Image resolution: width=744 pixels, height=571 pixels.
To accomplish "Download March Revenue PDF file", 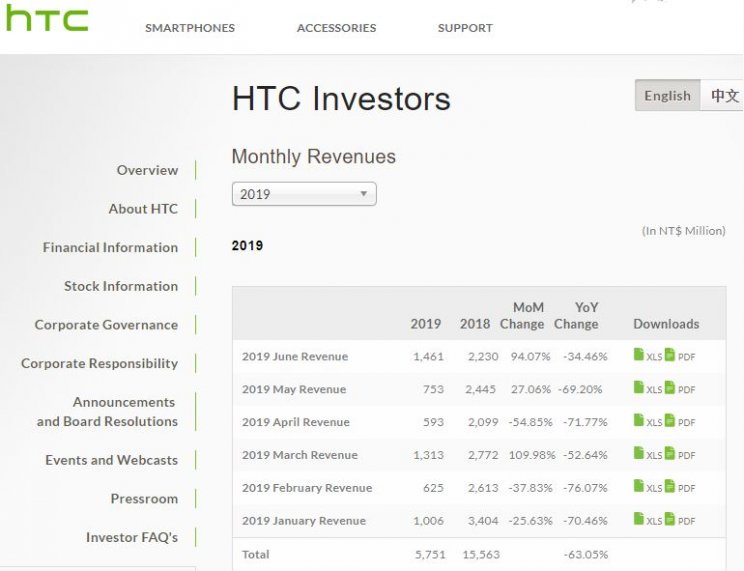I will [679, 454].
